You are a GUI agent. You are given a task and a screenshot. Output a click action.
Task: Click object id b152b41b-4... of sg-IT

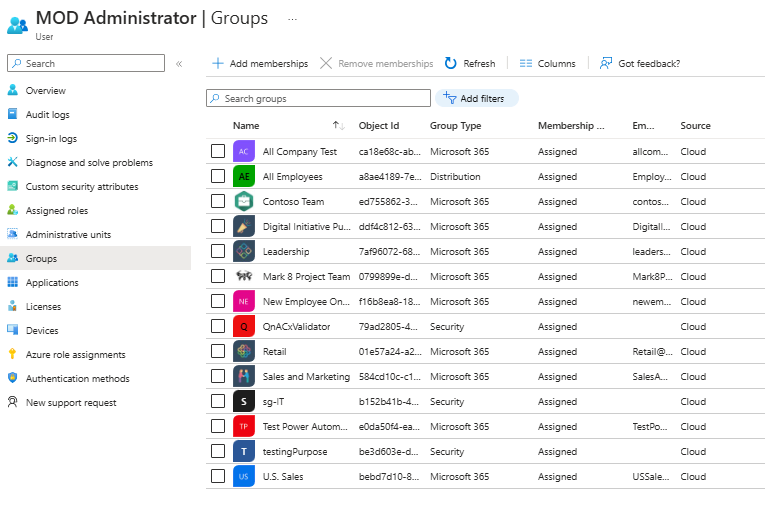tap(388, 401)
